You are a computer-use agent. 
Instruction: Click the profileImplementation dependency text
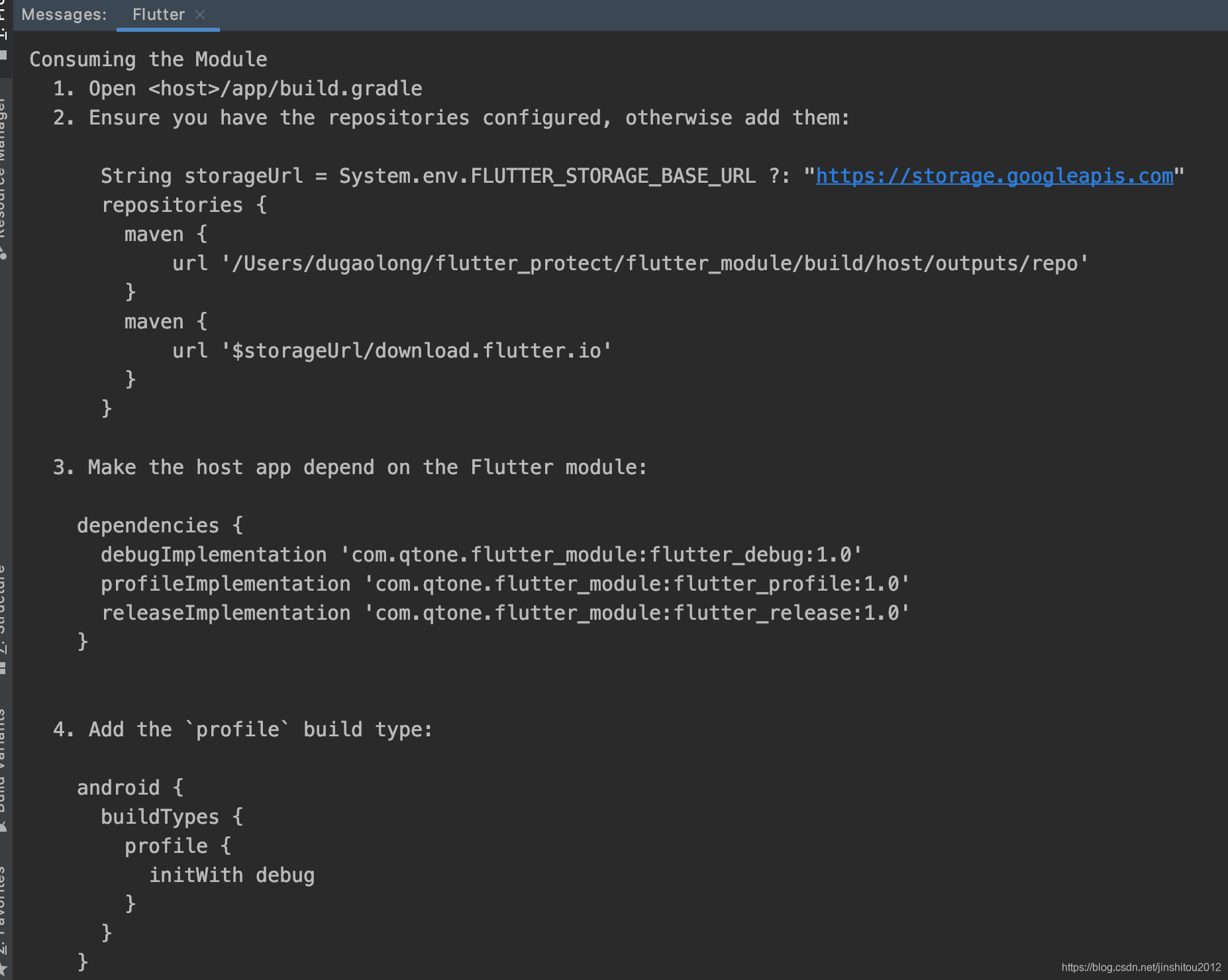[503, 583]
